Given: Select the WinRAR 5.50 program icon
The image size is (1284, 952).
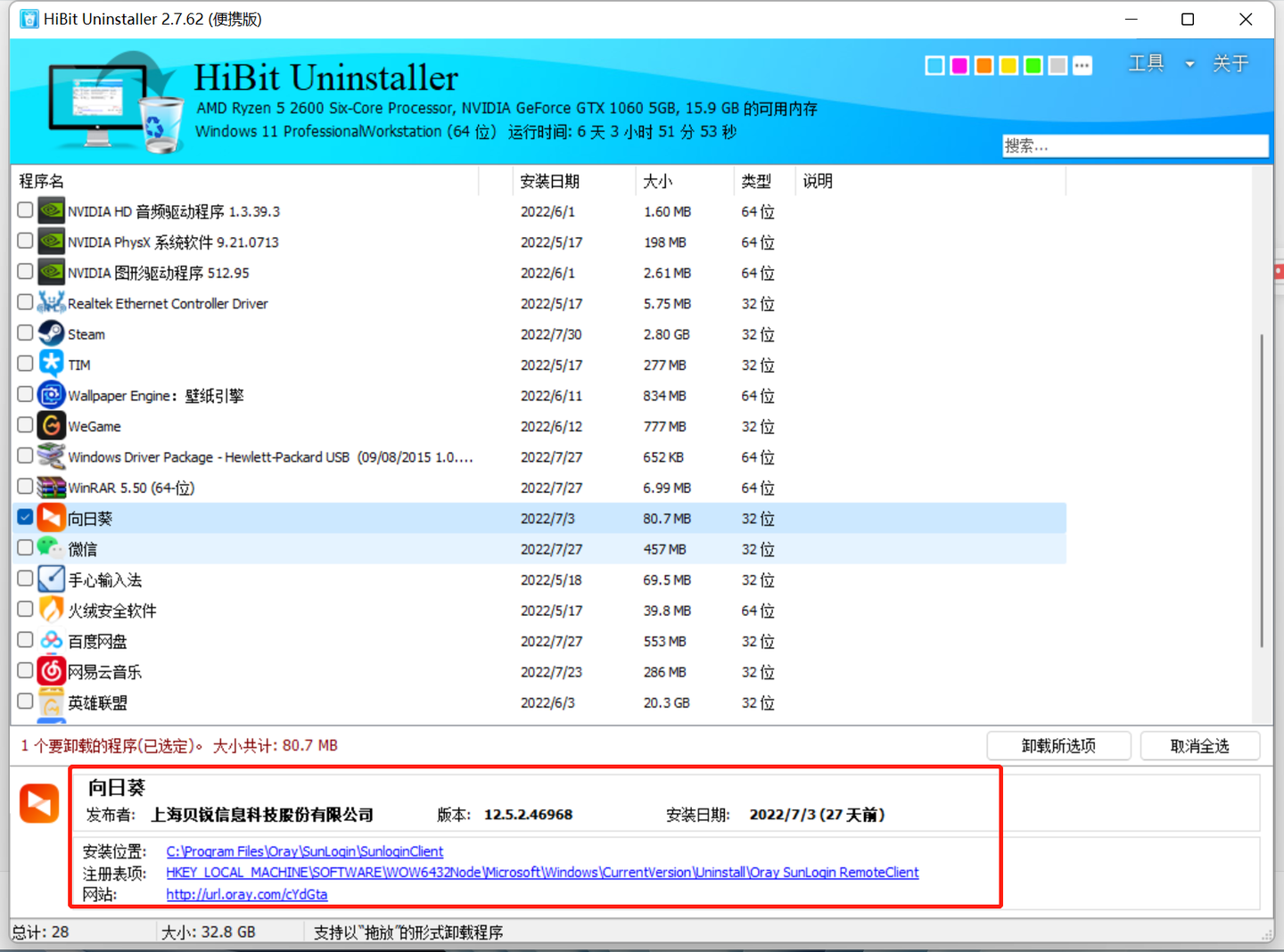Looking at the screenshot, I should click(52, 487).
